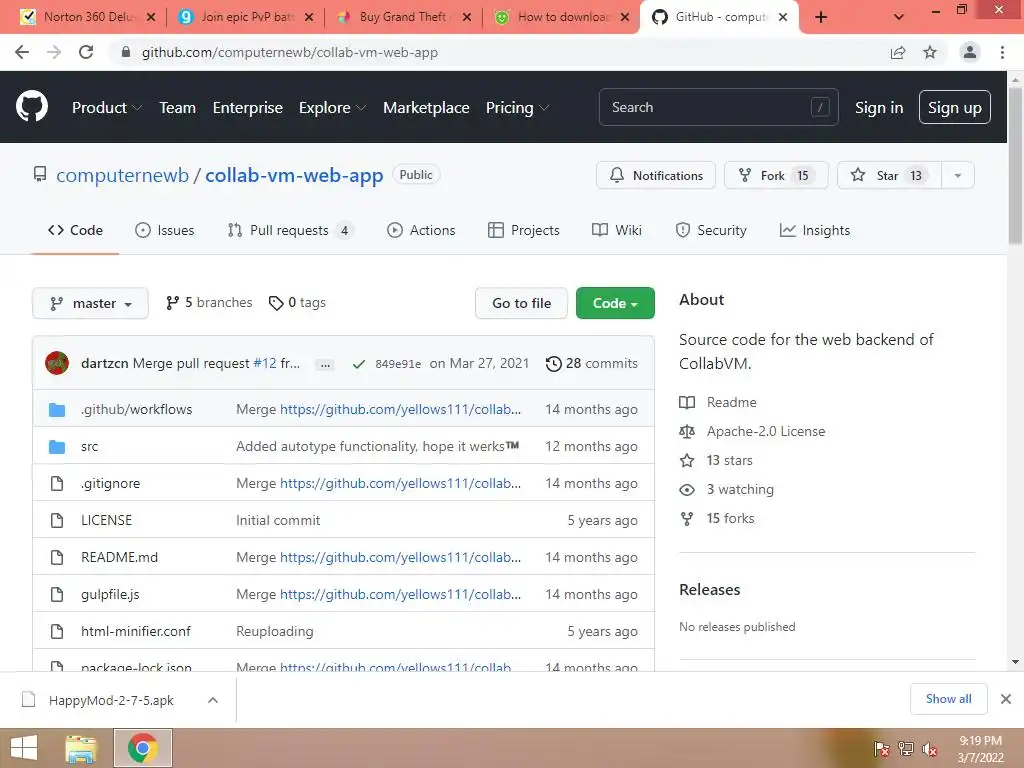The height and width of the screenshot is (768, 1024).
Task: Open the Apache-2.0 License link
Action: [765, 431]
